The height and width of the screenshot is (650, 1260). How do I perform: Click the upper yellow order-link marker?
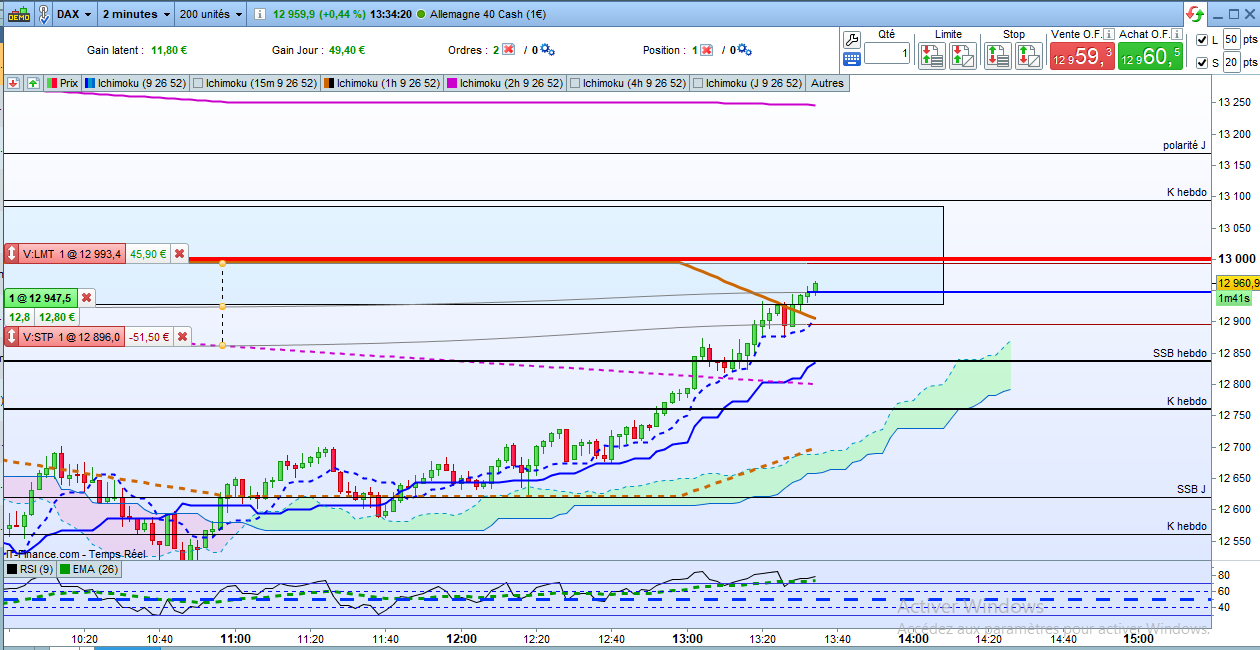[222, 263]
